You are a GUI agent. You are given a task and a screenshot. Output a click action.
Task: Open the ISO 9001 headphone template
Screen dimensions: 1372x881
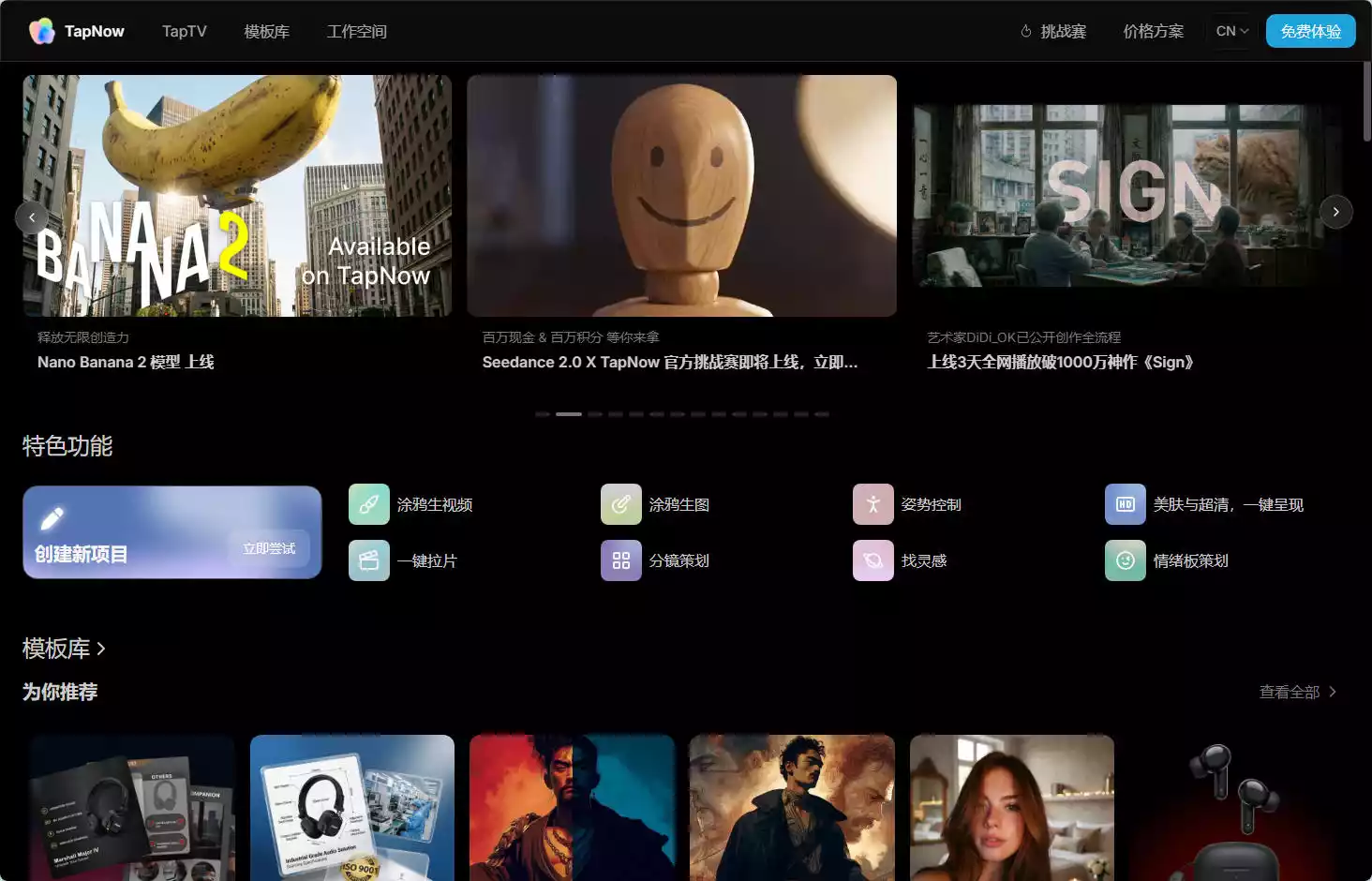(x=352, y=808)
